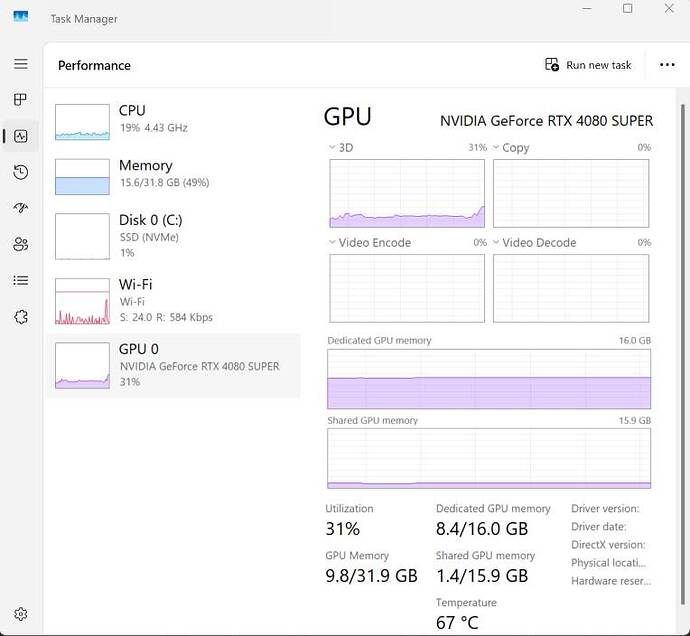Click the 15.6/31.8 GB (49%) memory text
690x636 pixels.
[165, 182]
